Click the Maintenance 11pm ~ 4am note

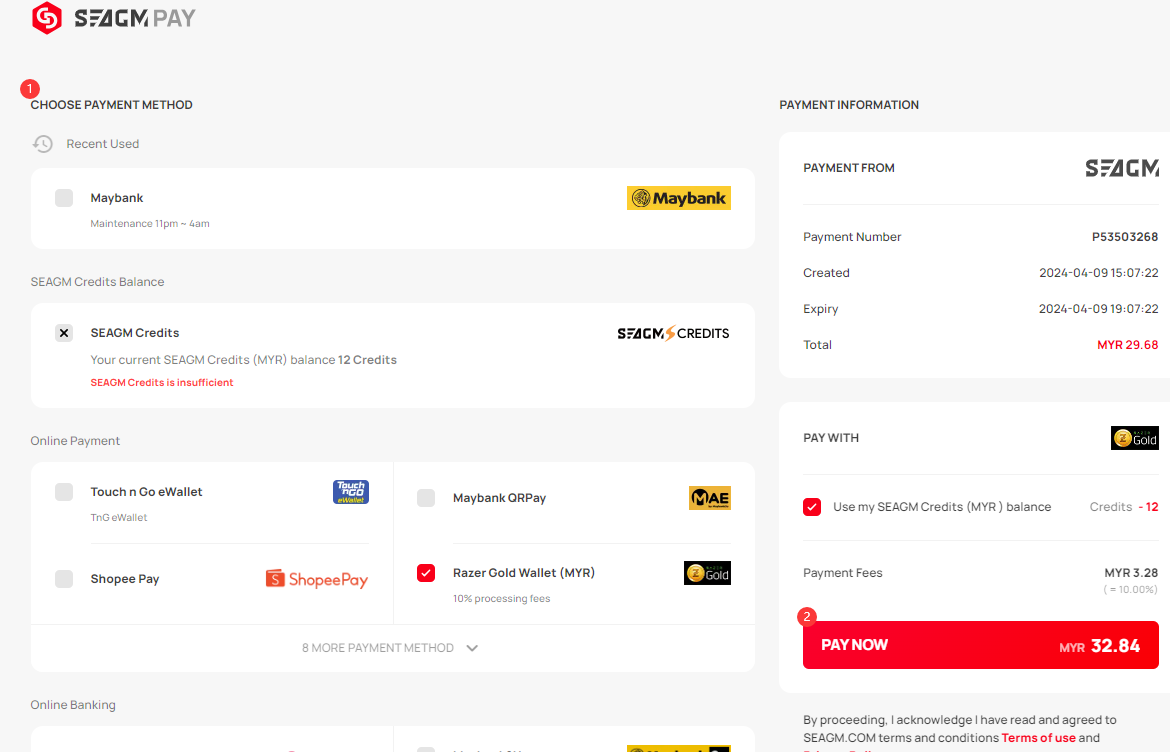point(150,224)
